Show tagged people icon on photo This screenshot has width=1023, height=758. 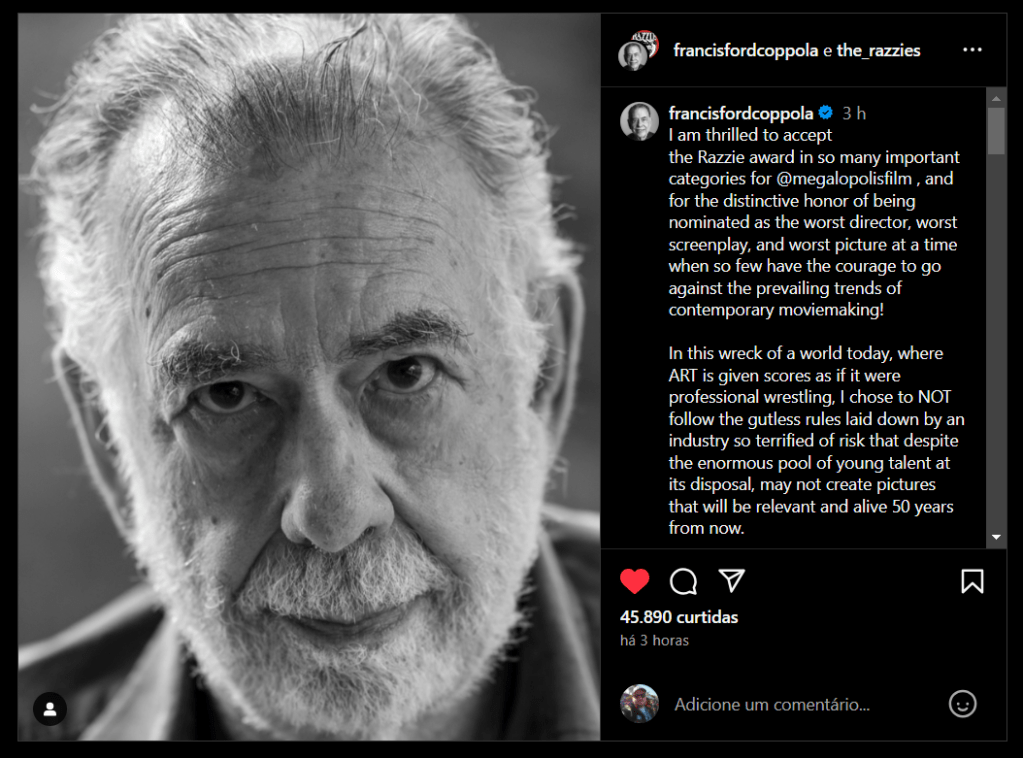tap(50, 709)
